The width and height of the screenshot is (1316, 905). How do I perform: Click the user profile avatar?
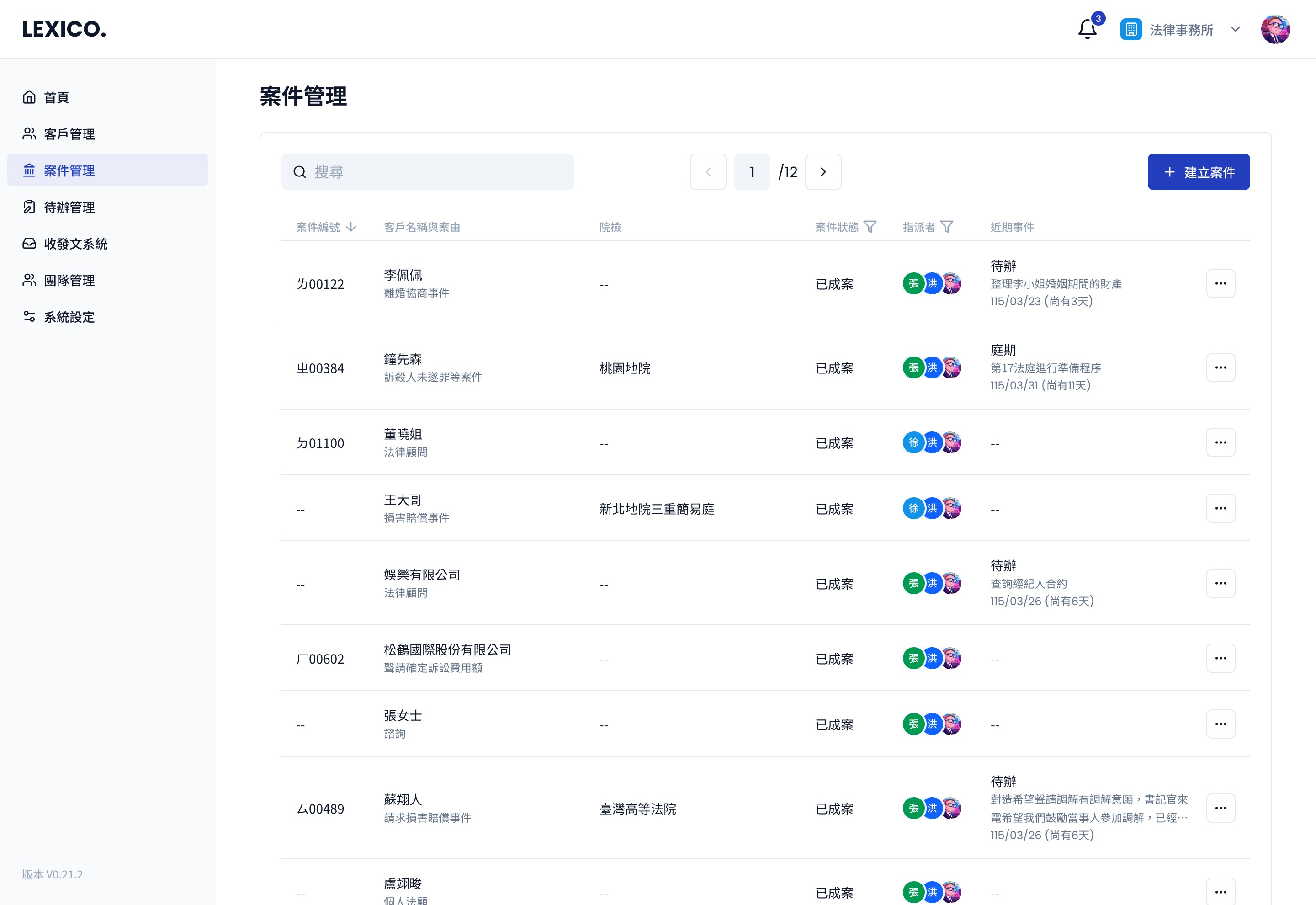1275,29
